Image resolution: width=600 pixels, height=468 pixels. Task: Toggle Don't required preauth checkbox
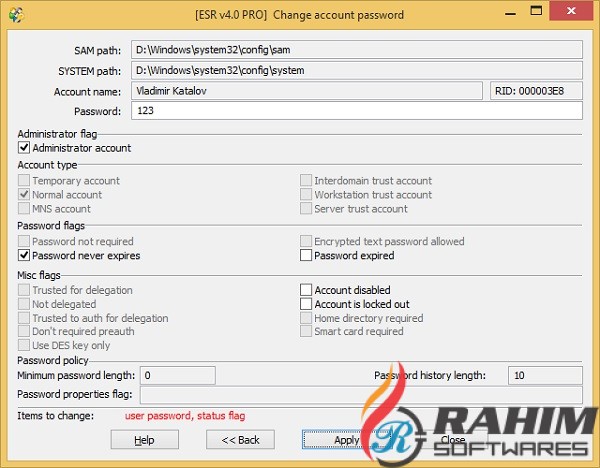click(x=24, y=331)
